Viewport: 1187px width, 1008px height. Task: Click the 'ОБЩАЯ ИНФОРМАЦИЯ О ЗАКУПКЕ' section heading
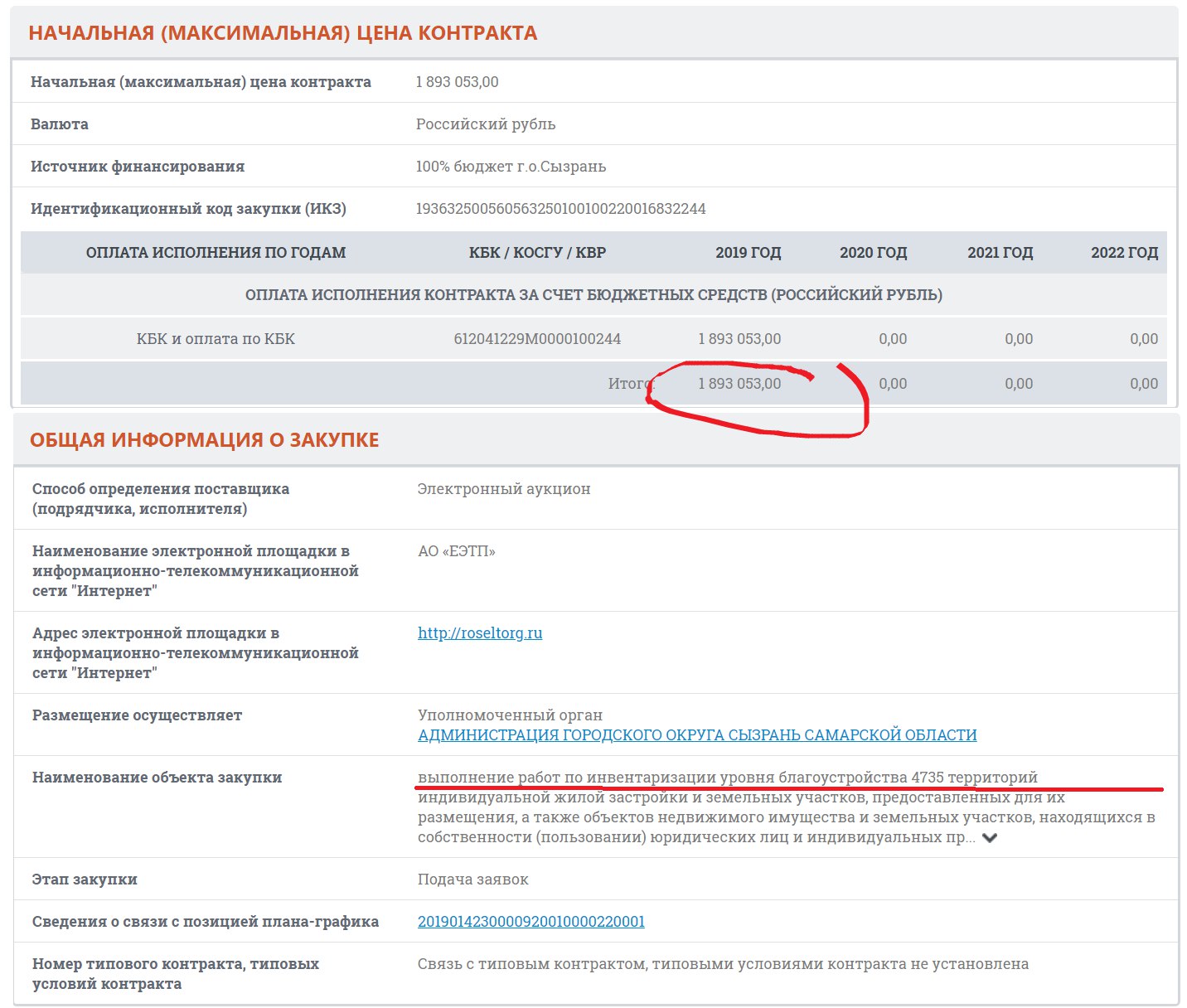click(x=204, y=440)
